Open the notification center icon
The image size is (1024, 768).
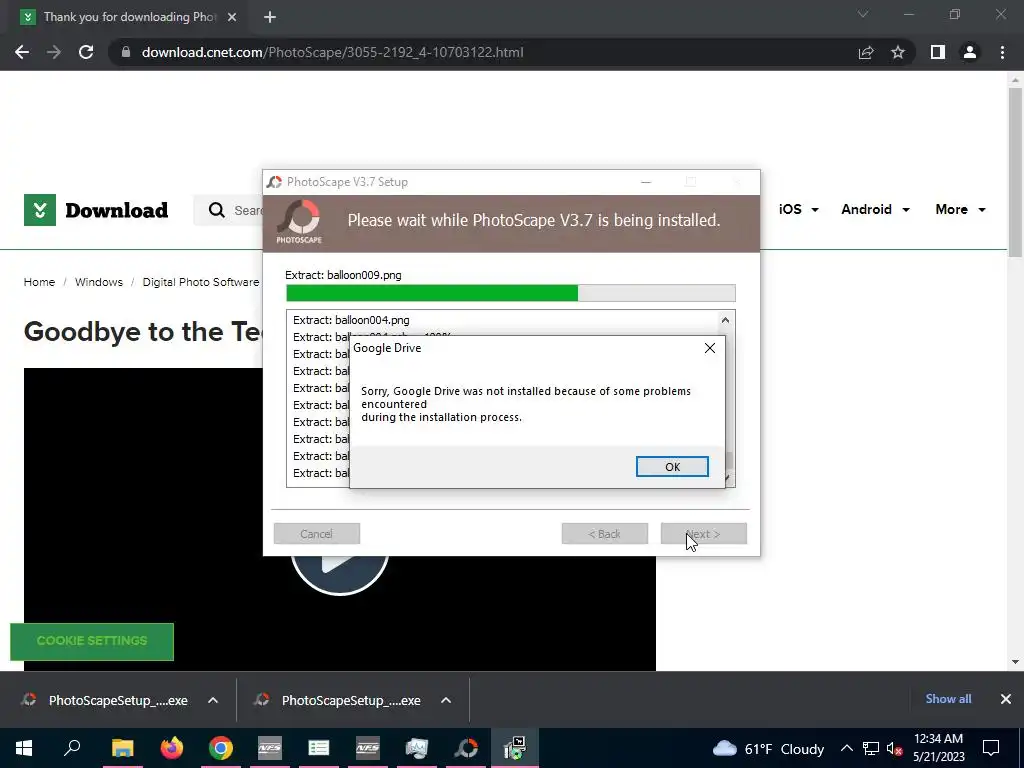pos(991,748)
